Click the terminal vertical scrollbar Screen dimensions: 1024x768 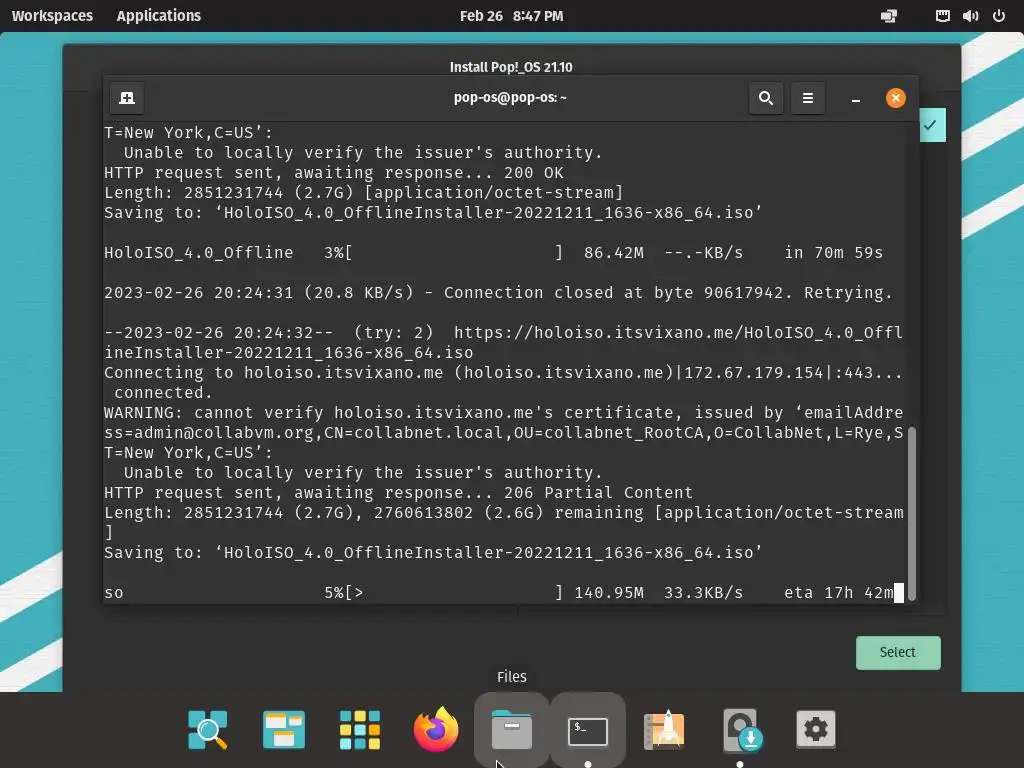coord(912,513)
